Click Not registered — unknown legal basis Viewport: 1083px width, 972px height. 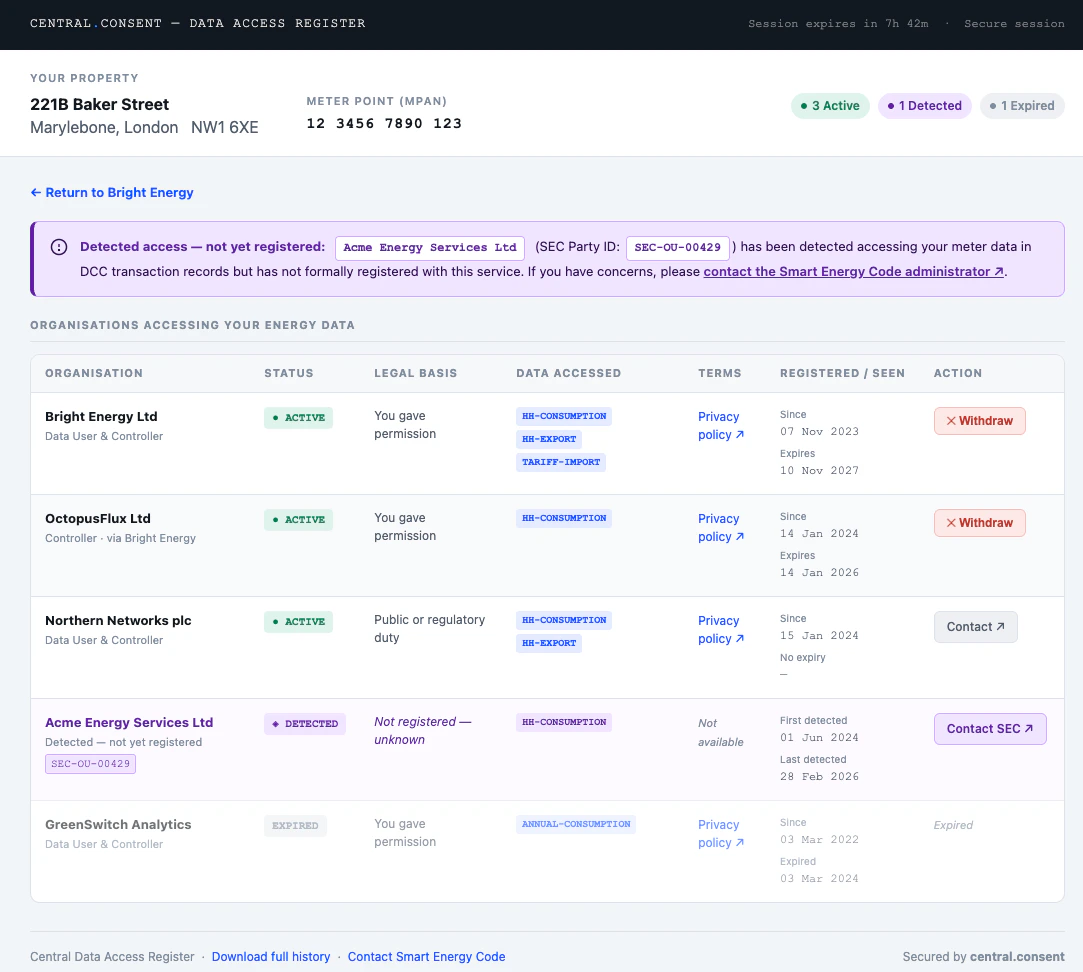tap(422, 731)
